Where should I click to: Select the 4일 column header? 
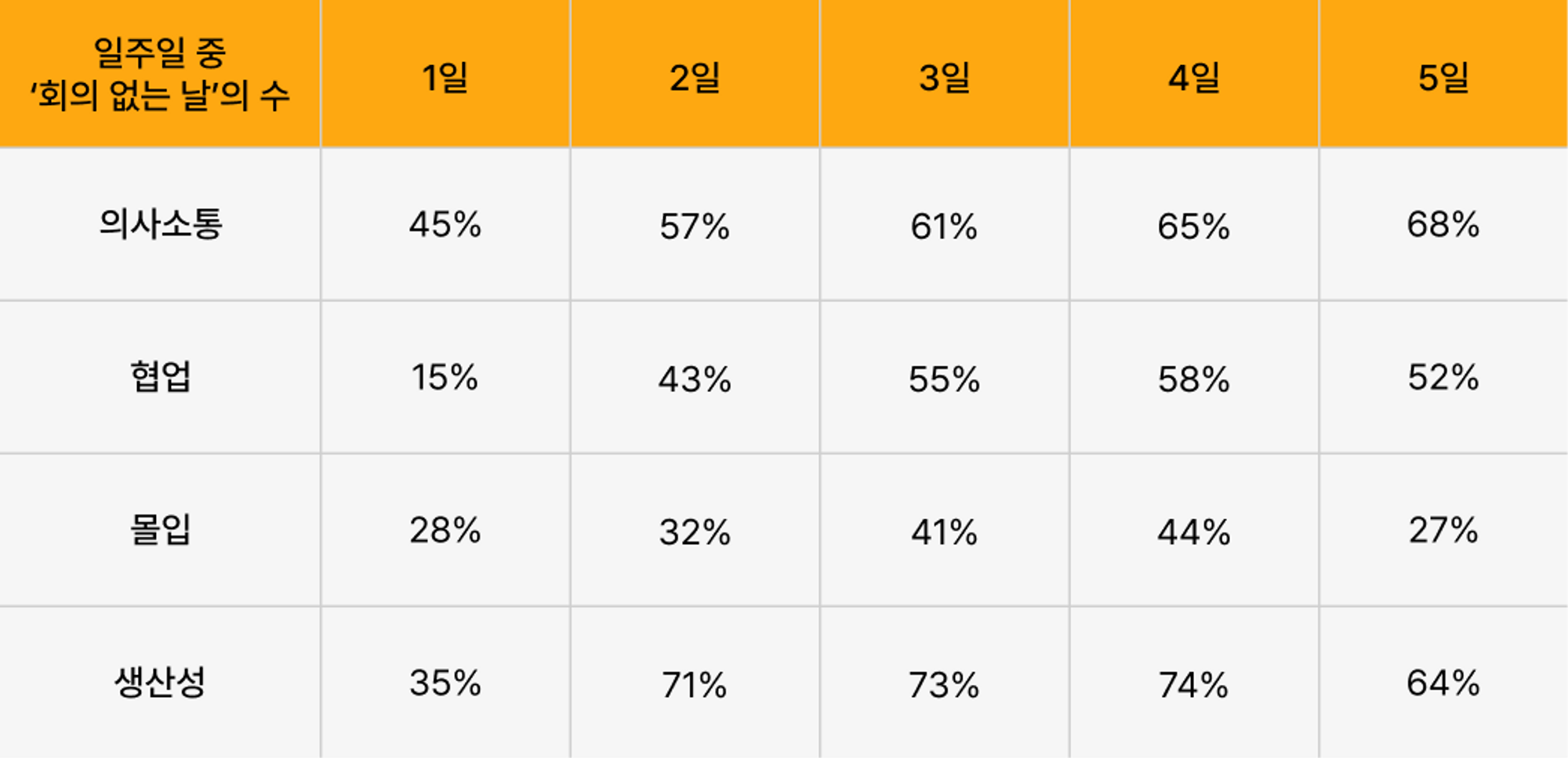click(x=1194, y=74)
